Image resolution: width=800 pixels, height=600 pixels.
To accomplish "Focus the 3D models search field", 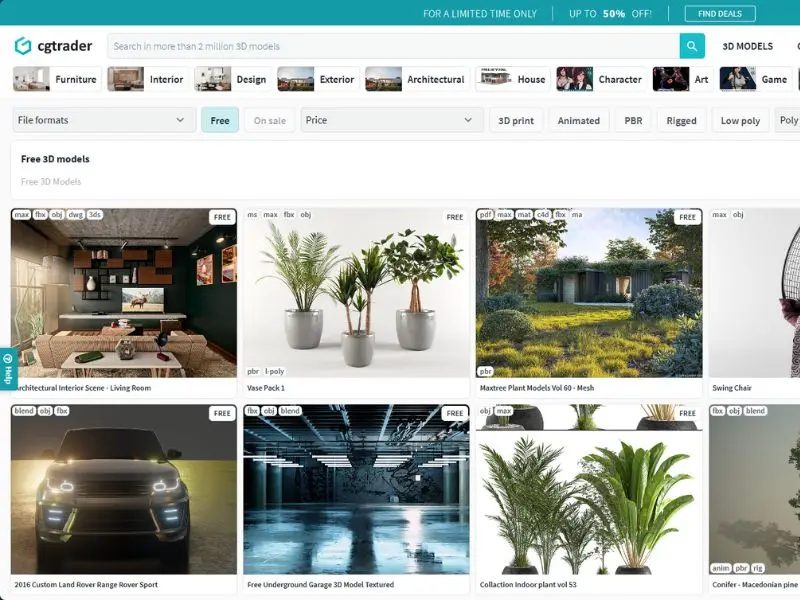I will tap(393, 46).
